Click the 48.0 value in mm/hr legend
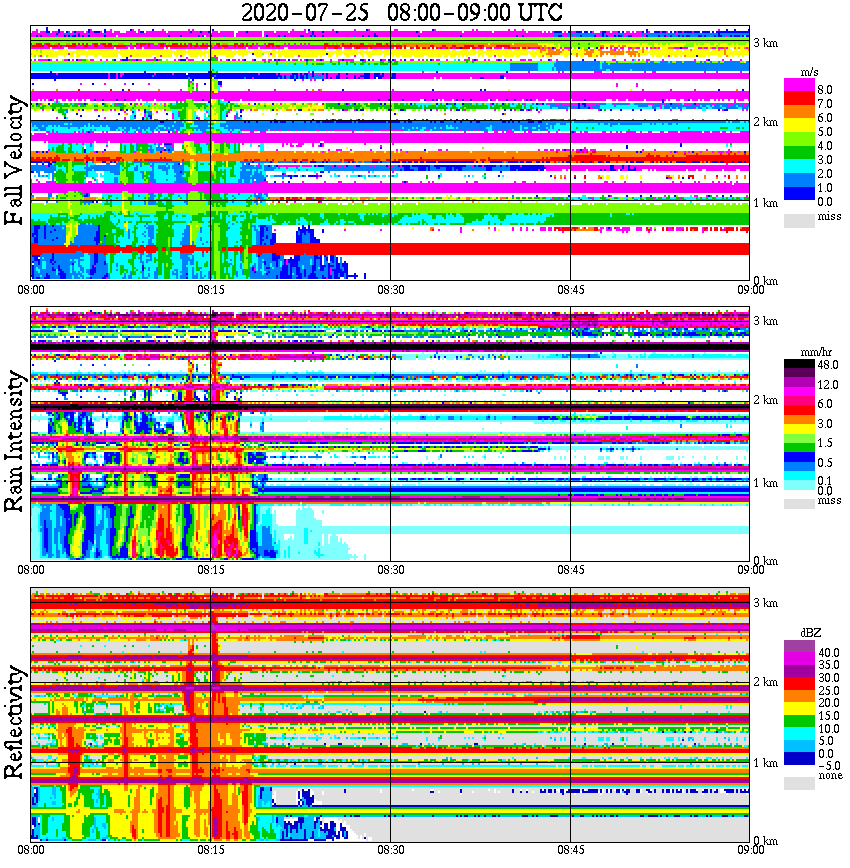The height and width of the screenshot is (868, 850). coord(828,364)
